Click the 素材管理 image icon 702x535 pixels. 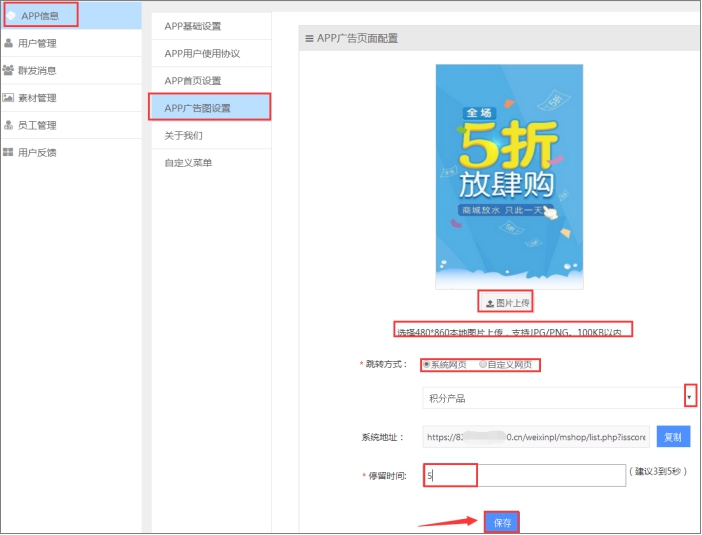(x=8, y=98)
